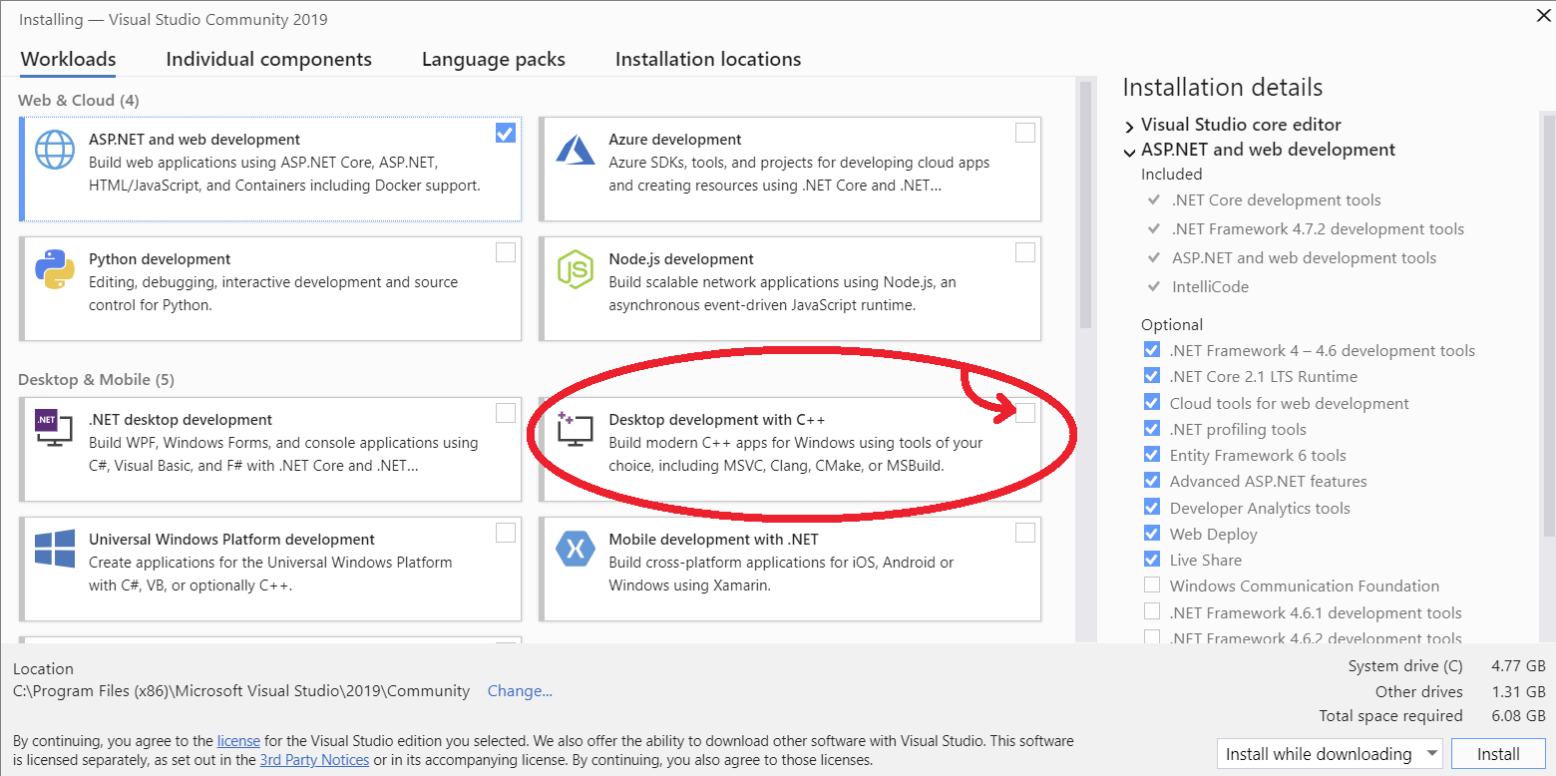
Task: Click the Desktop development with C++ icon
Action: pyautogui.click(x=575, y=431)
